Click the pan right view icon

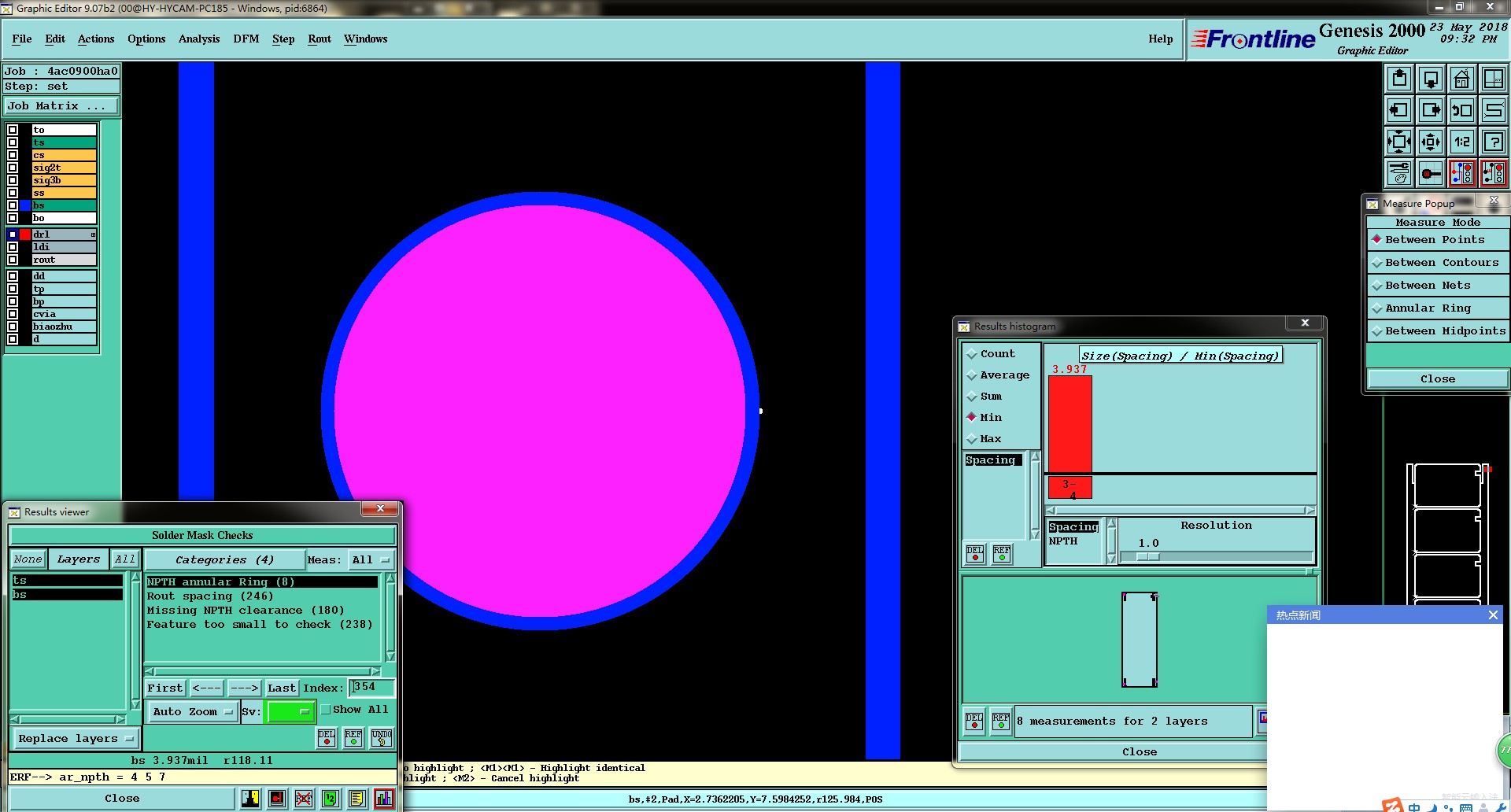pyautogui.click(x=1430, y=110)
